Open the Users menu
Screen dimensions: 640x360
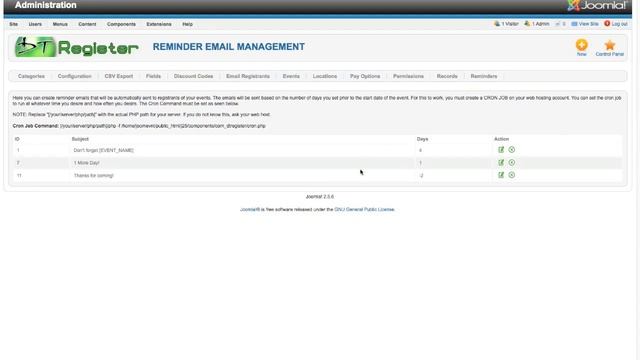pyautogui.click(x=35, y=24)
